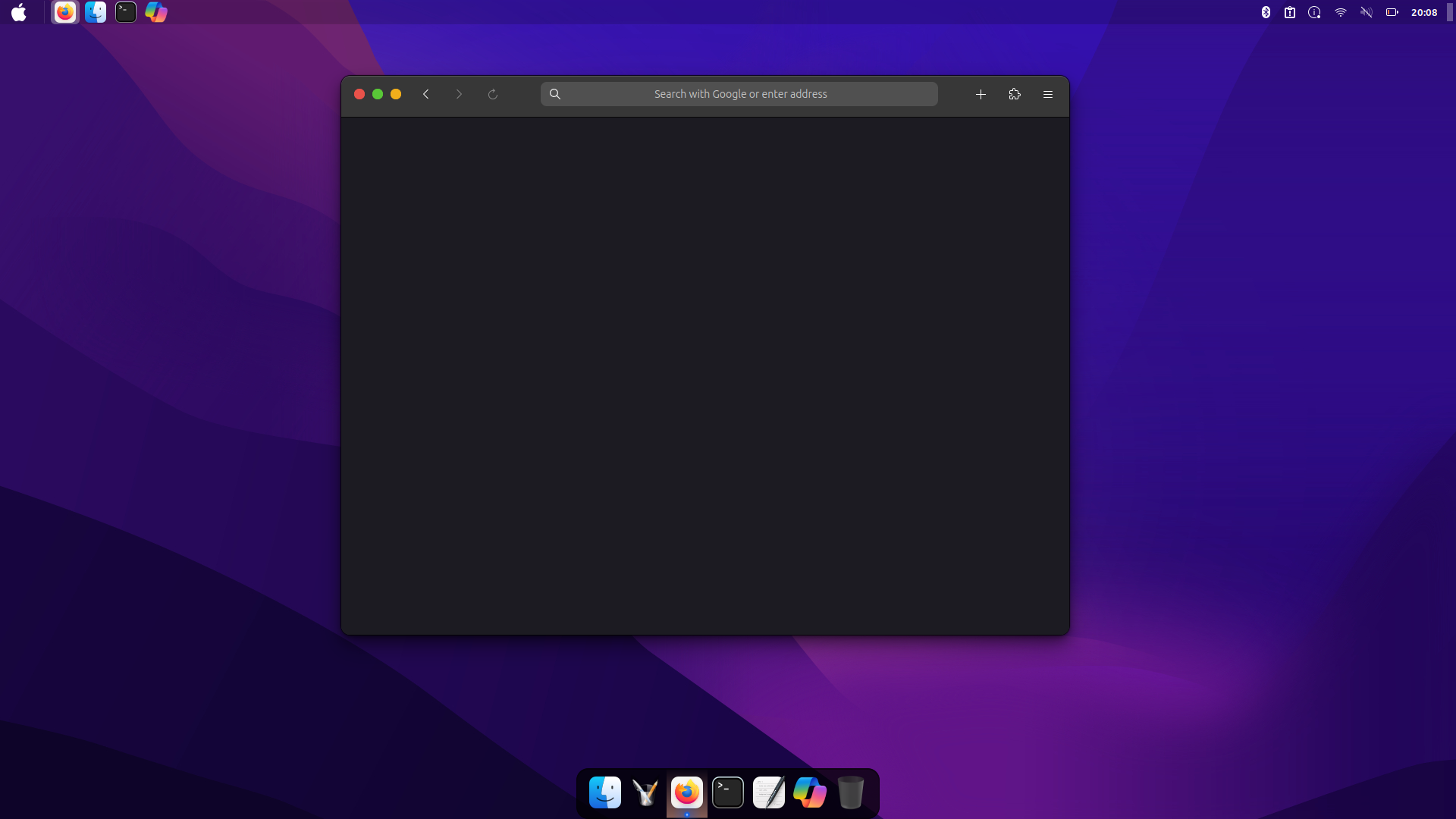Open a new tab with plus icon
Screen dimensions: 1456x819
[x=981, y=94]
